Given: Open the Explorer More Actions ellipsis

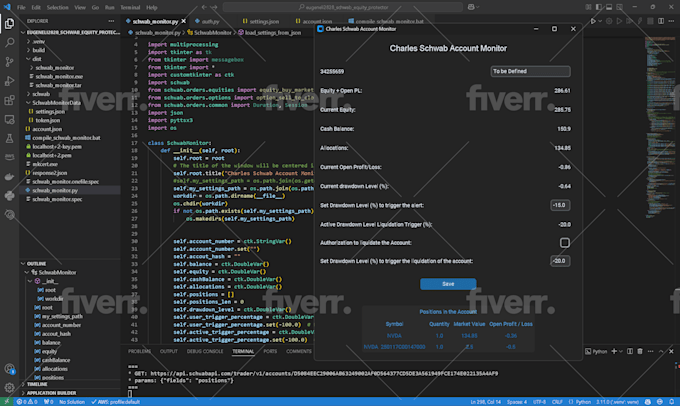Looking at the screenshot, I should pos(111,21).
